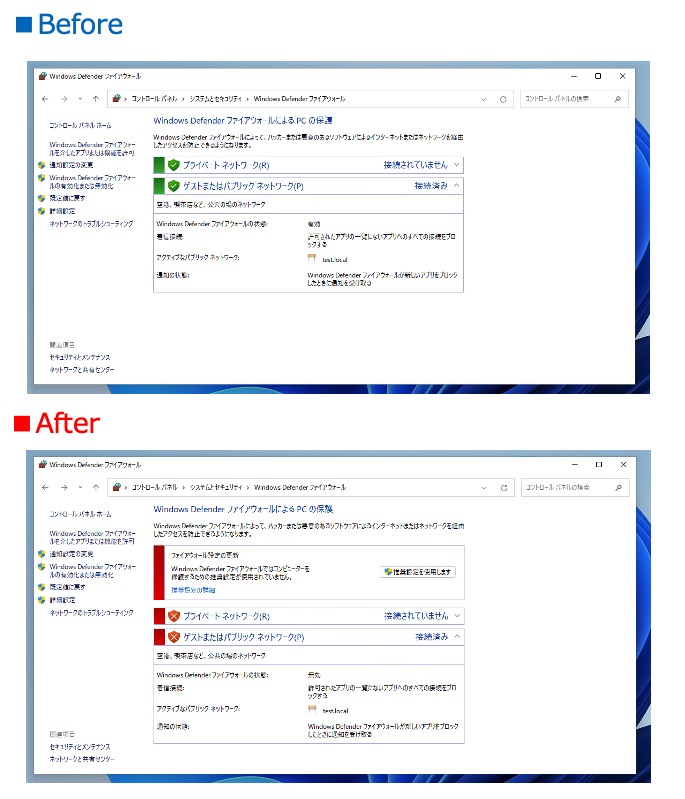685x799 pixels.
Task: Open recent locations dropdown in After window
Action: click(80, 488)
